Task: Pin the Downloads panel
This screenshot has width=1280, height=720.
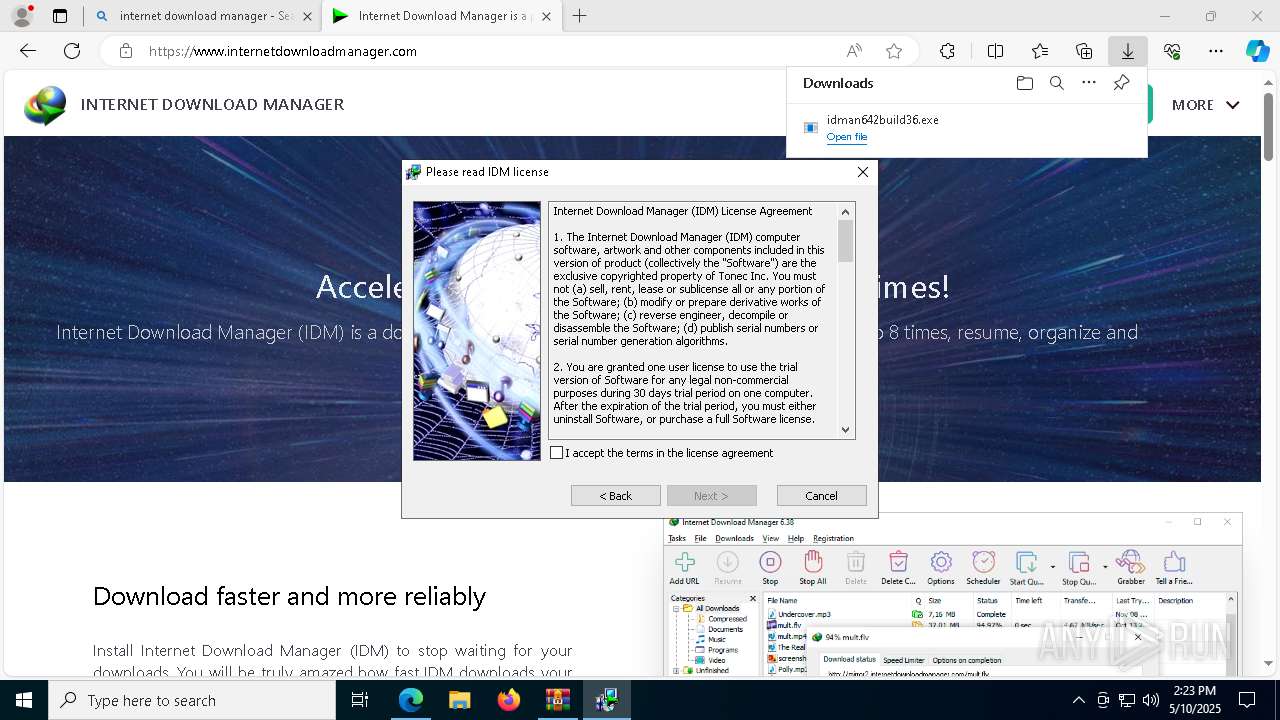Action: point(1121,83)
